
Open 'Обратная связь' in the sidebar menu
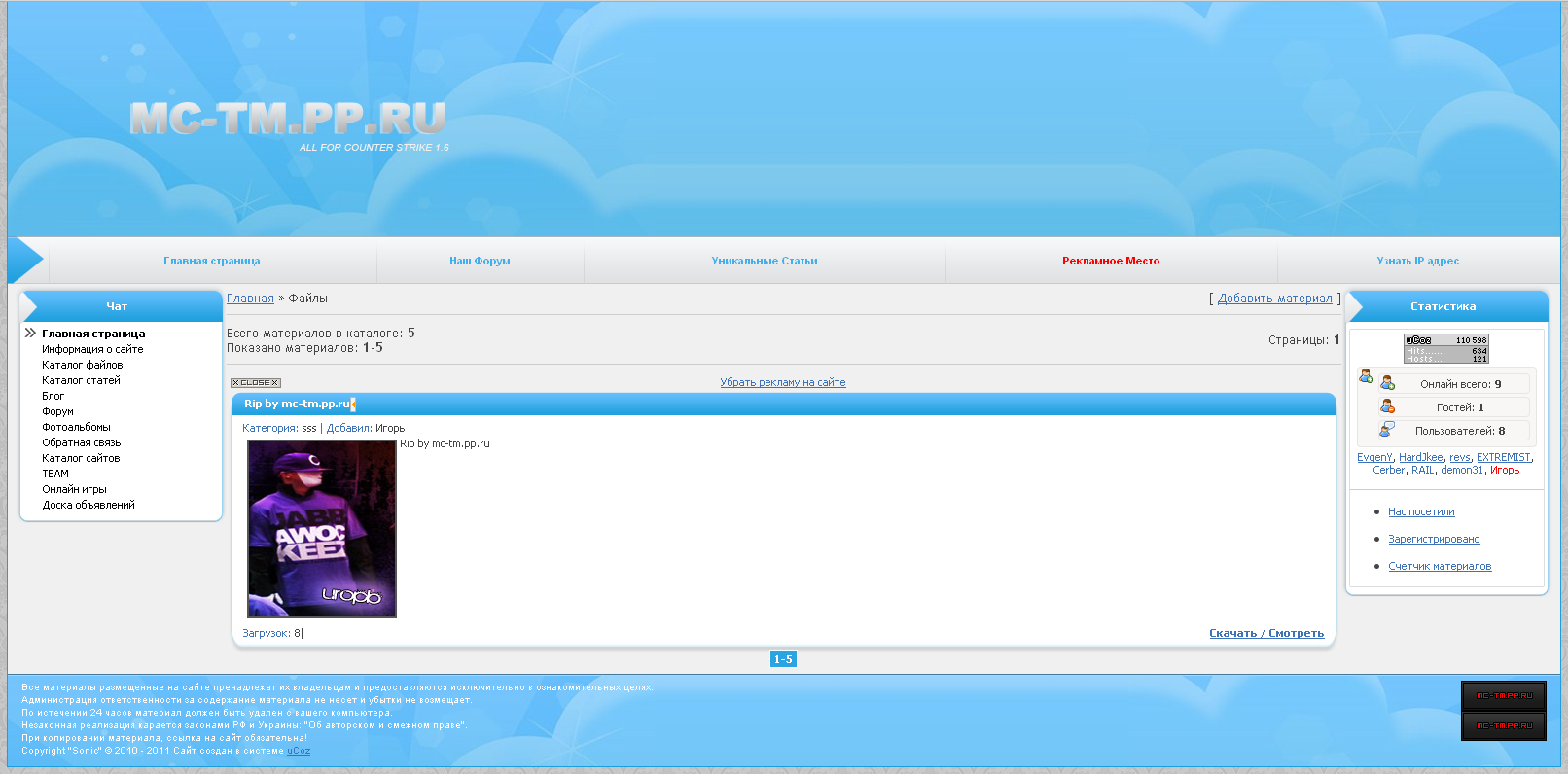click(x=82, y=442)
